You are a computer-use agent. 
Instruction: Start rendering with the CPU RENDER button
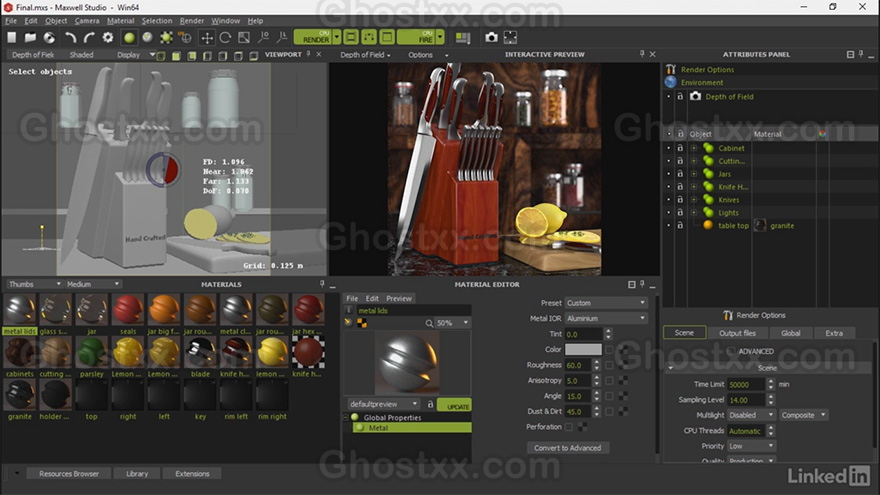click(313, 37)
